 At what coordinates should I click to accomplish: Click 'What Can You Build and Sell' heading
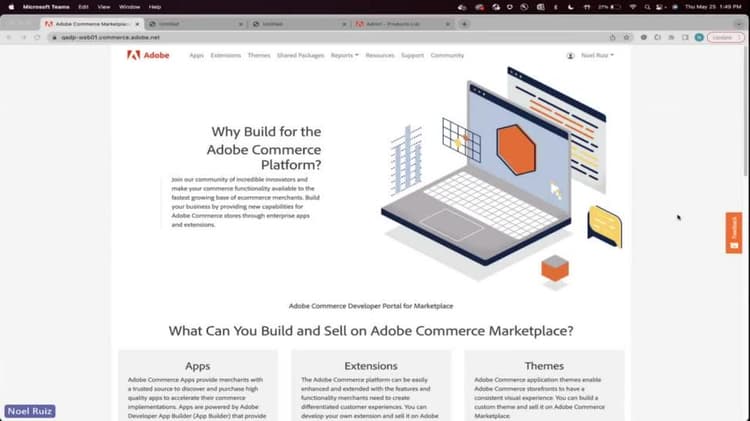point(371,331)
